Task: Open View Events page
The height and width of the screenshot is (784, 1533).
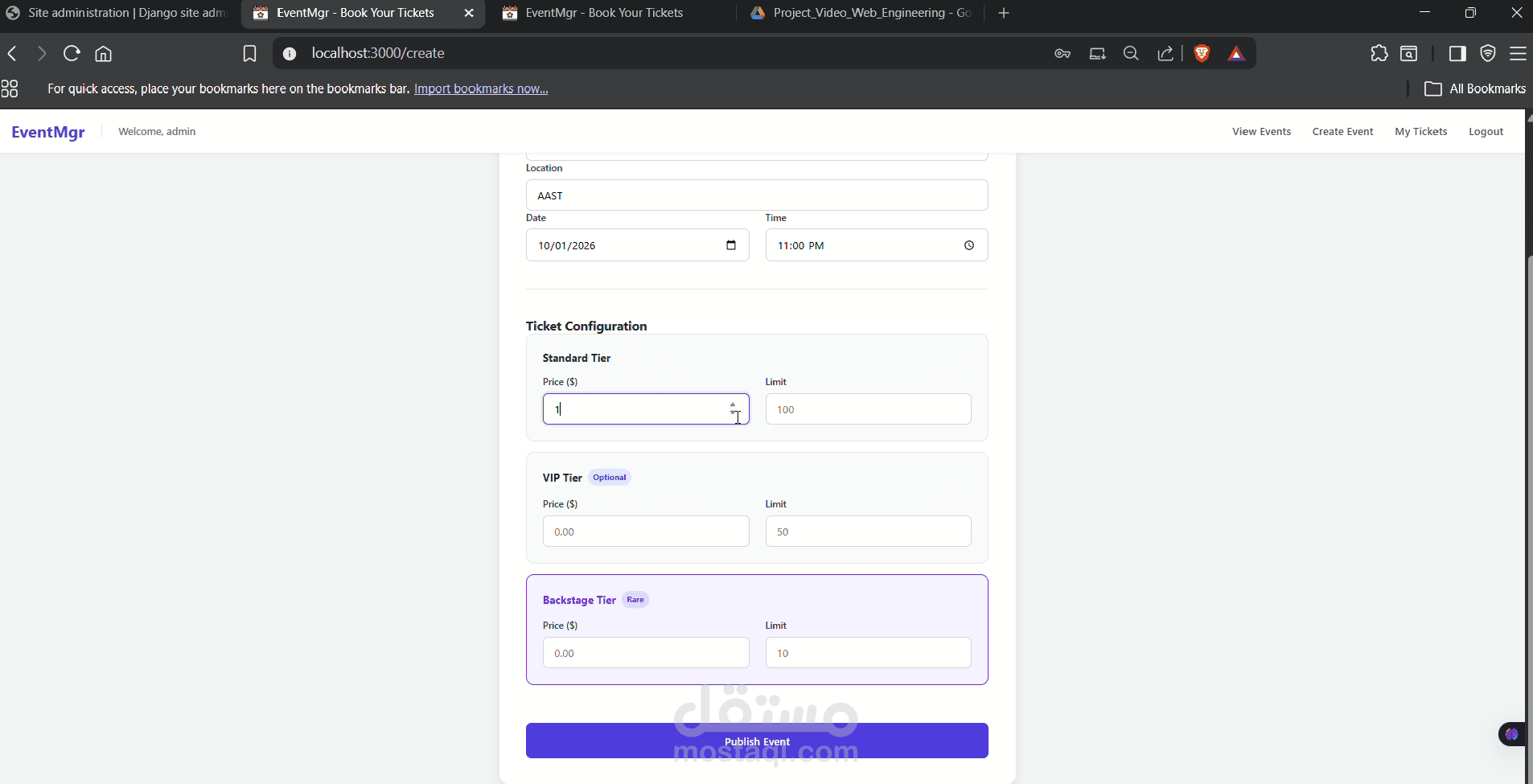Action: point(1261,132)
